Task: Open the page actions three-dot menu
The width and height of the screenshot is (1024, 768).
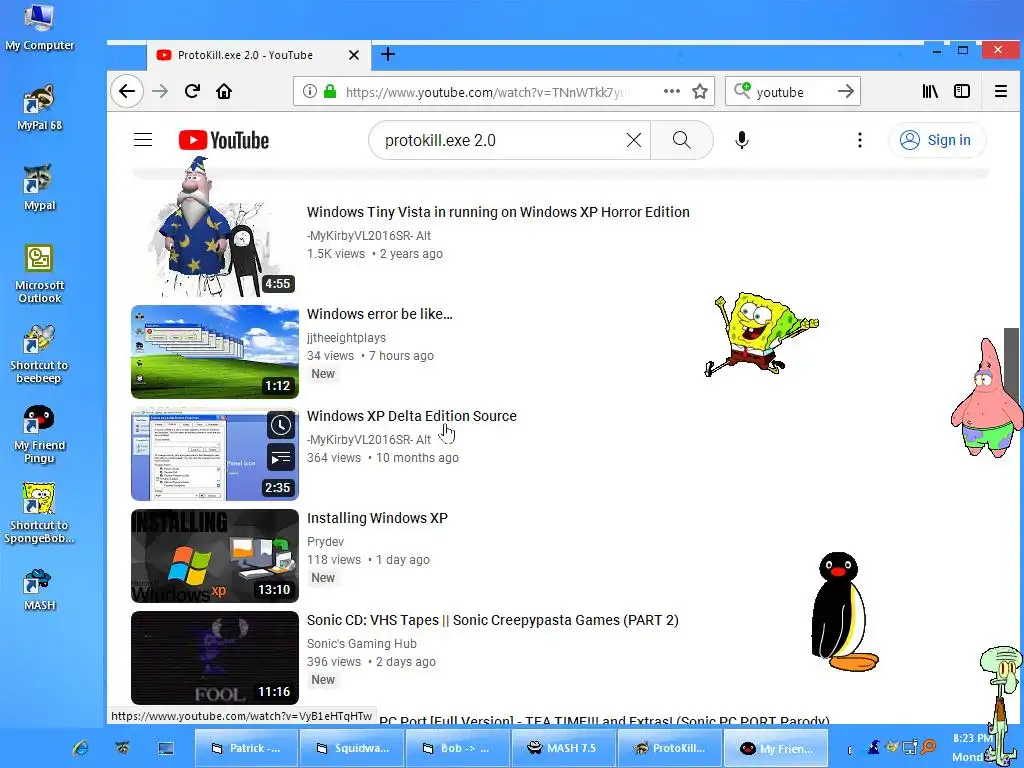Action: pos(671,91)
